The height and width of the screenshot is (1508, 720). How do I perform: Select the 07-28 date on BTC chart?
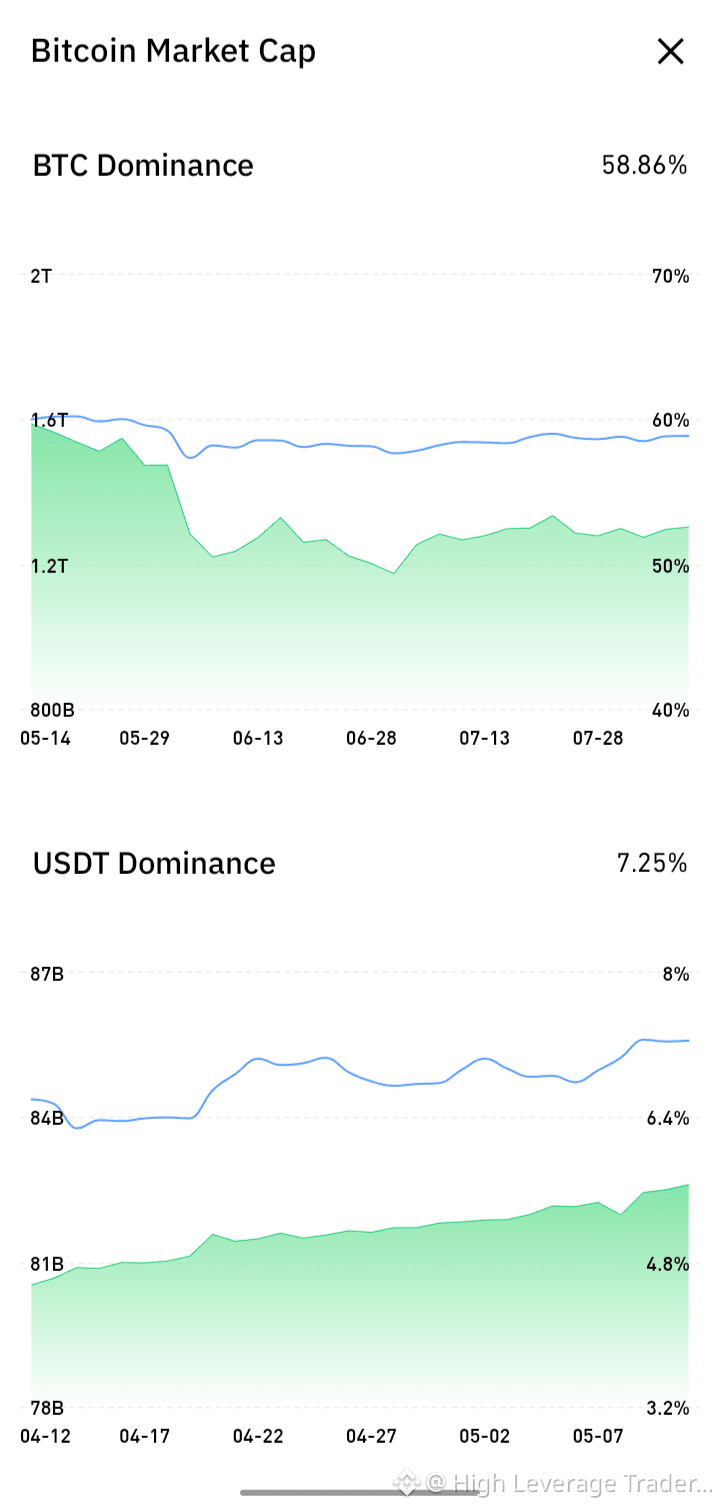(x=598, y=738)
